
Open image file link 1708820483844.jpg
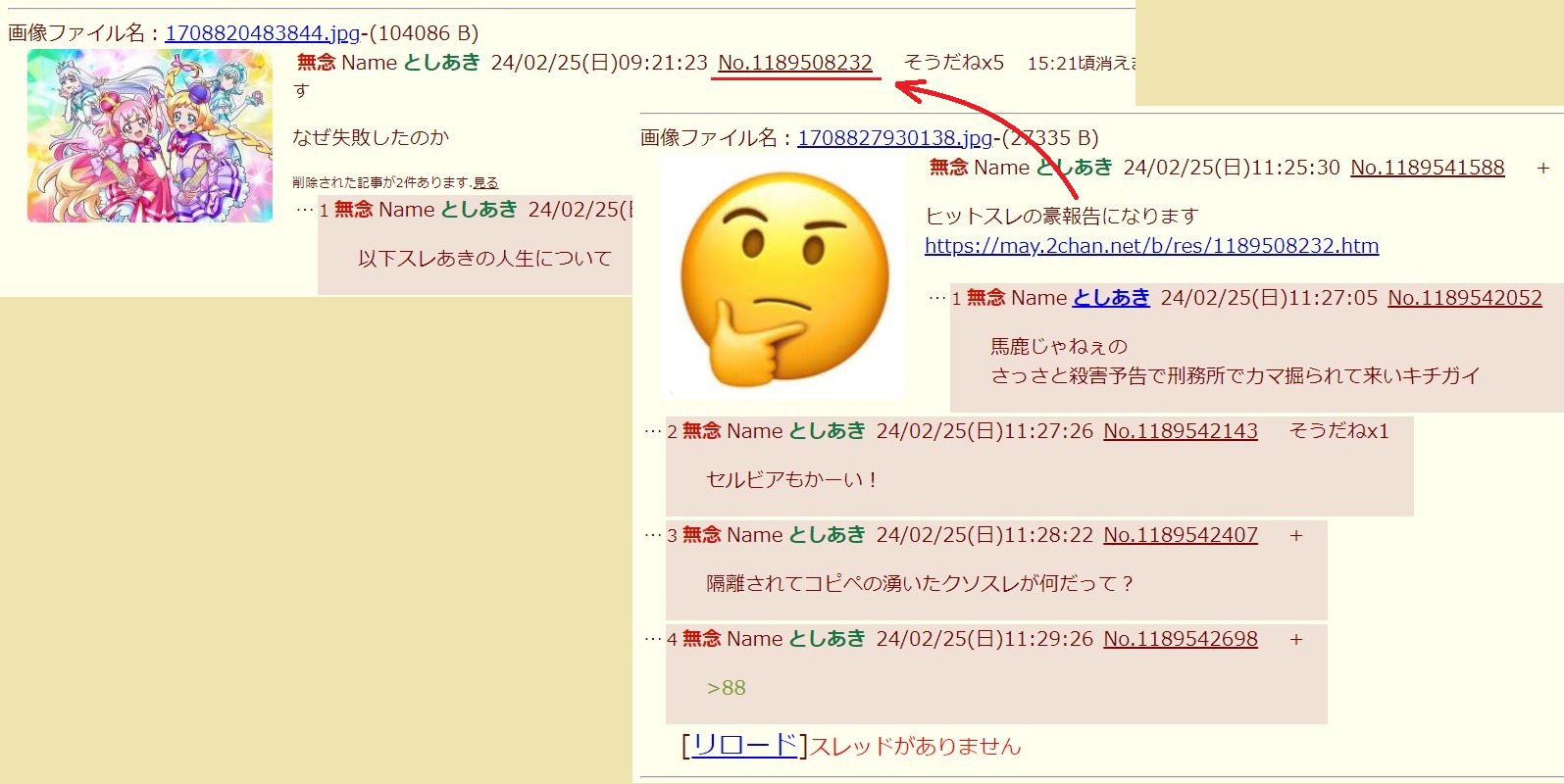click(262, 33)
